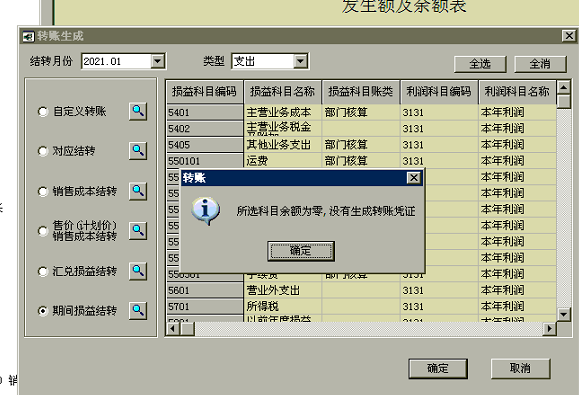Screen dimensions: 579x395
Task: Open magnifier next to 汇兑损益结转
Action: pos(138,271)
